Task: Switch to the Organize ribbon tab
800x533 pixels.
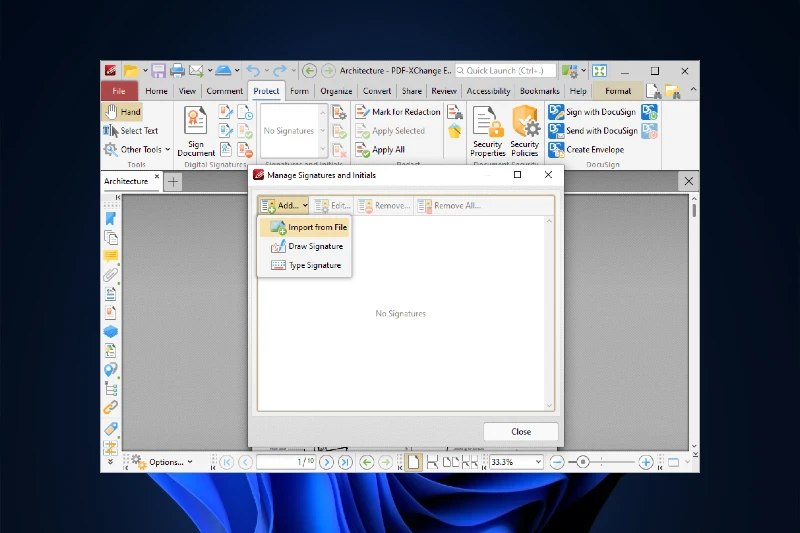Action: click(336, 91)
